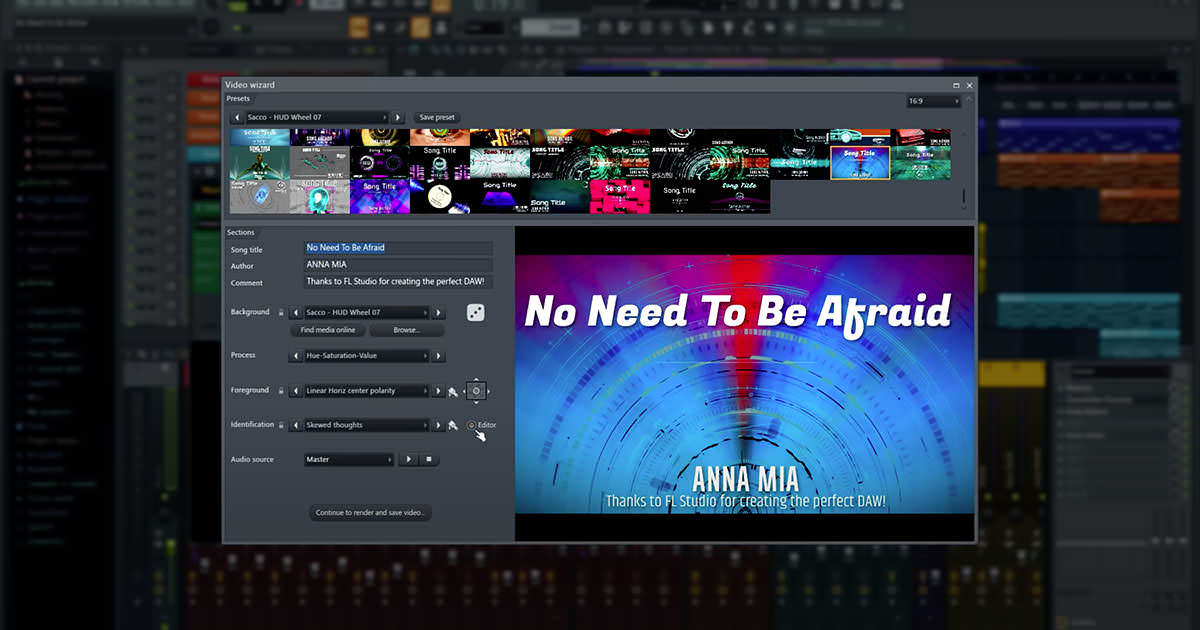Stop the audio source preview
Image resolution: width=1200 pixels, height=630 pixels.
coord(428,460)
